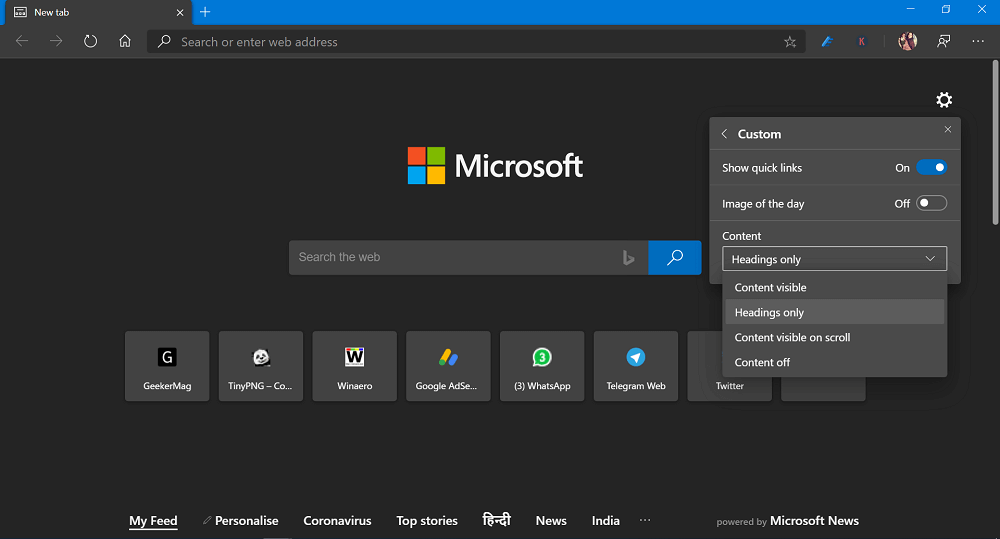Click the Bing logo in search box
Screen dimensions: 1000x539
(628, 258)
